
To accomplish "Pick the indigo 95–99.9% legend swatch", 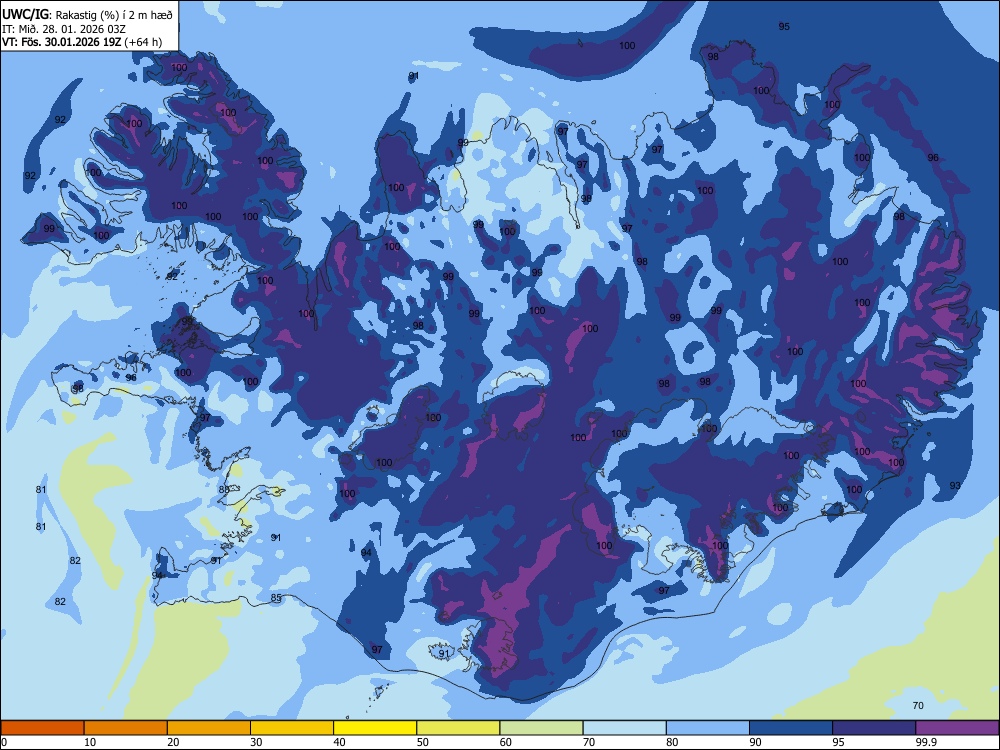I will point(874,728).
